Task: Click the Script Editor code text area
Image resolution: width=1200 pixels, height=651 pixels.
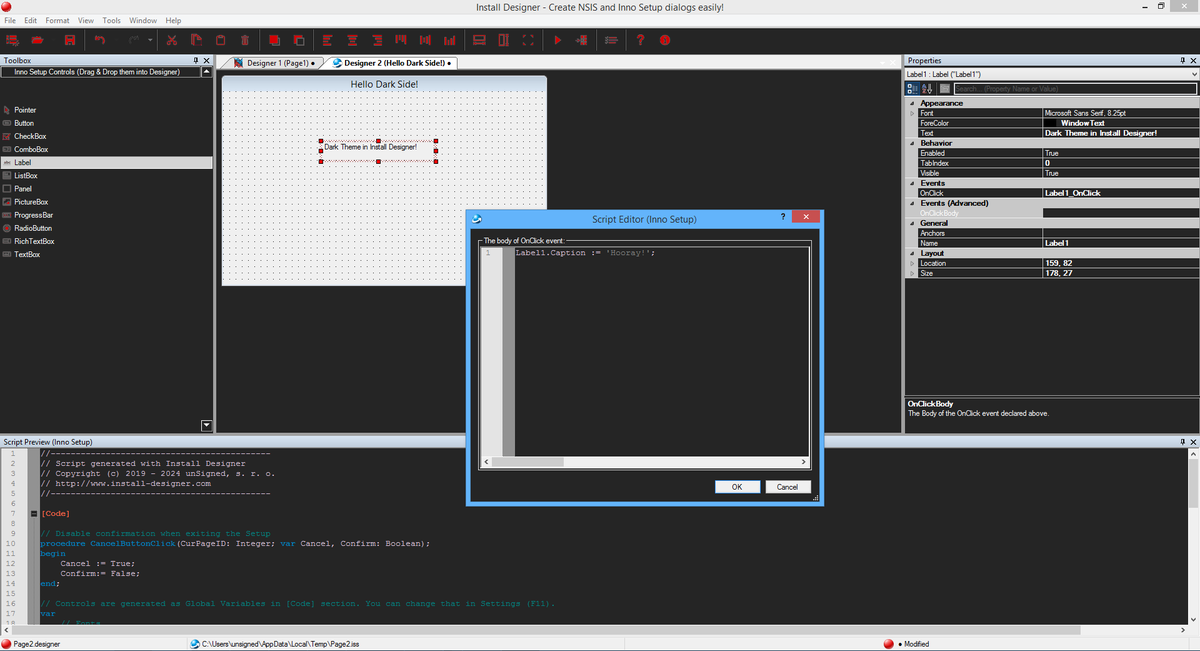Action: [660, 352]
